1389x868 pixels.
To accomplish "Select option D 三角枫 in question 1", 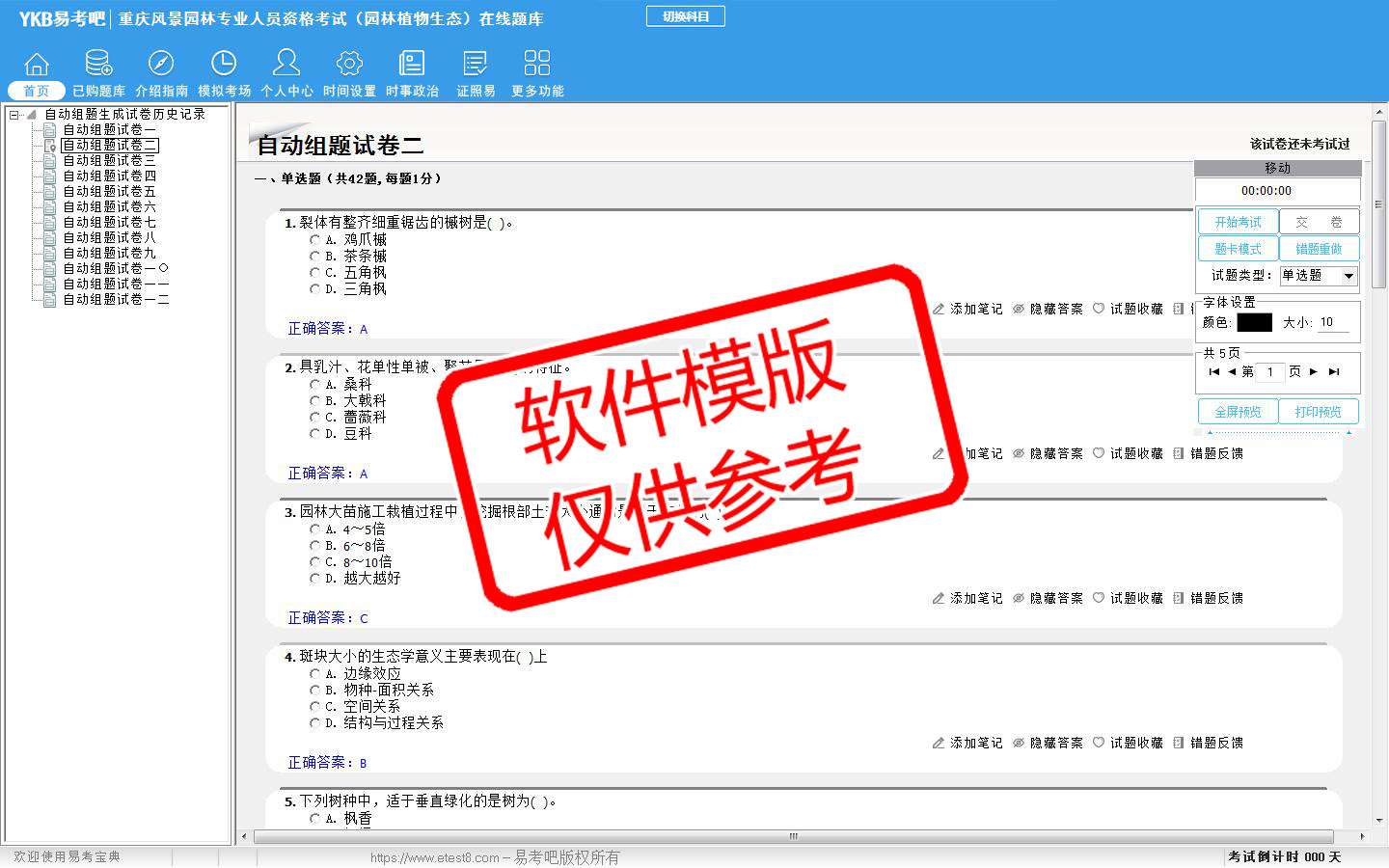I will pyautogui.click(x=314, y=288).
